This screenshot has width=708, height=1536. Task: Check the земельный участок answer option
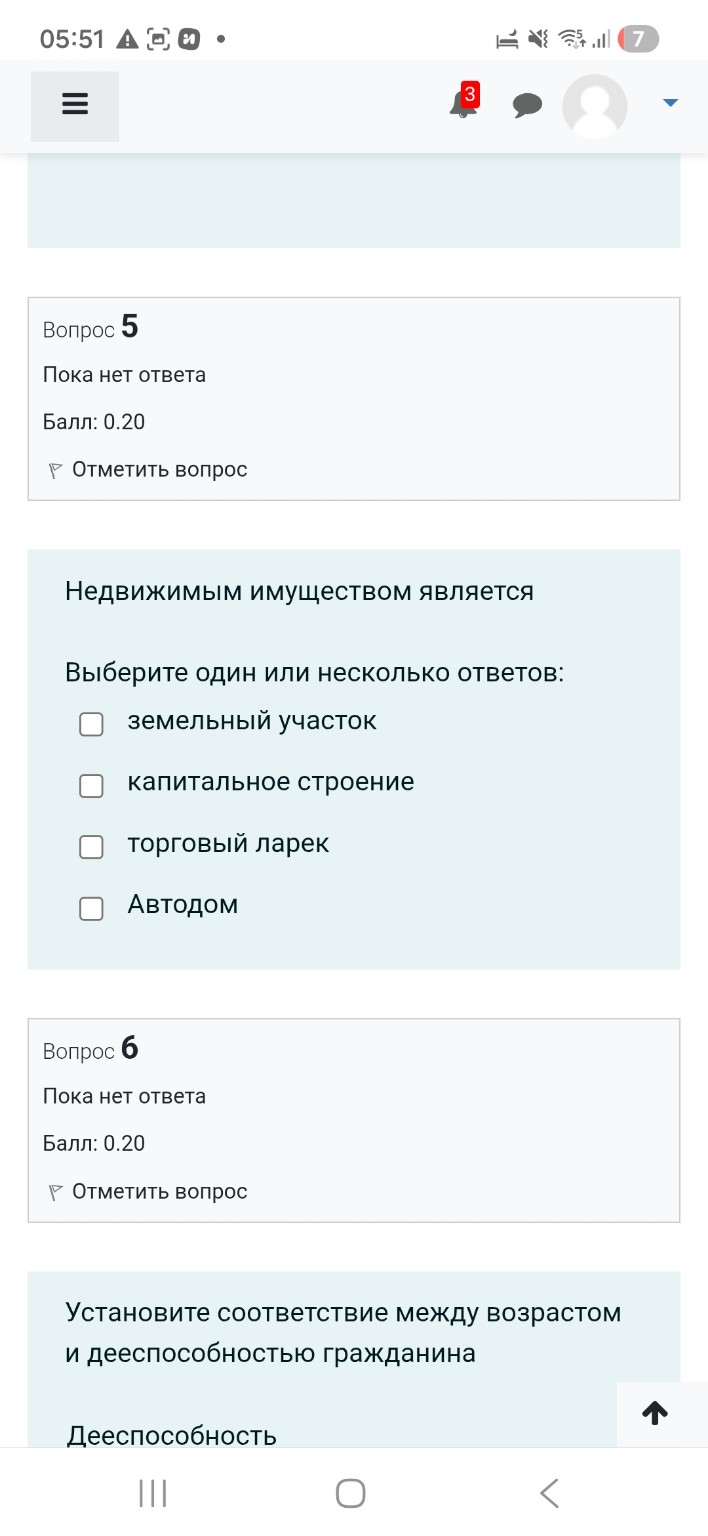91,724
